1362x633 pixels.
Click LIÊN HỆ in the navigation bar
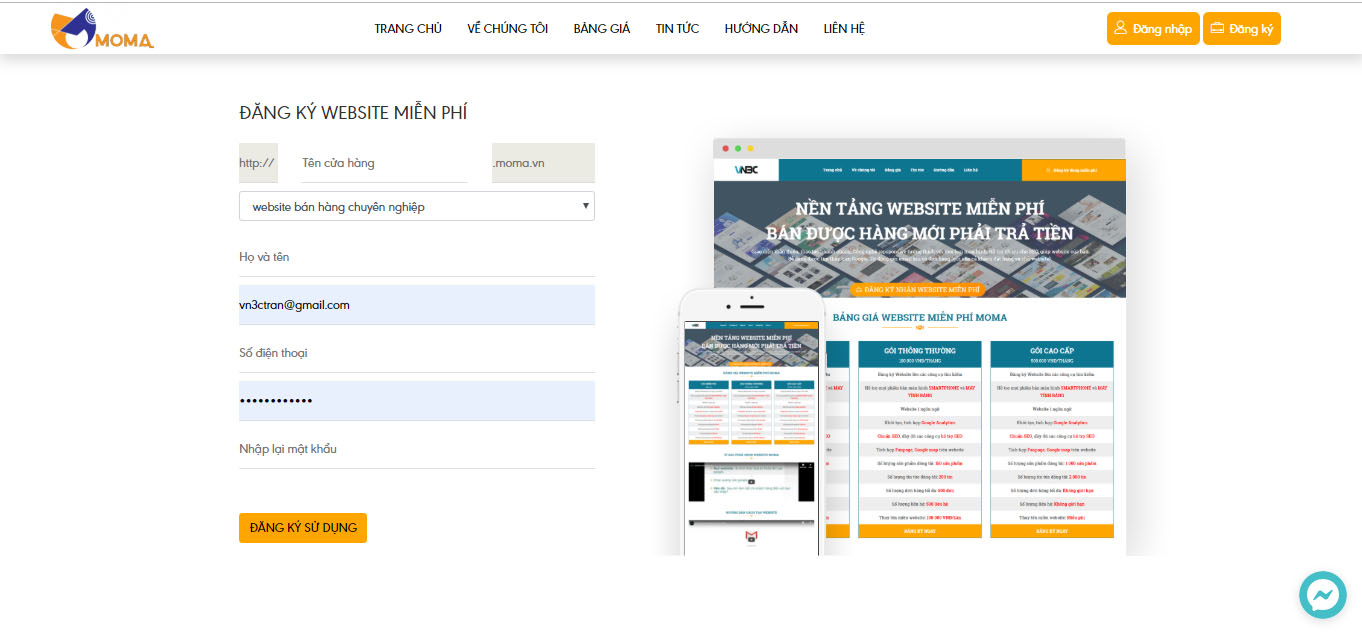point(844,28)
